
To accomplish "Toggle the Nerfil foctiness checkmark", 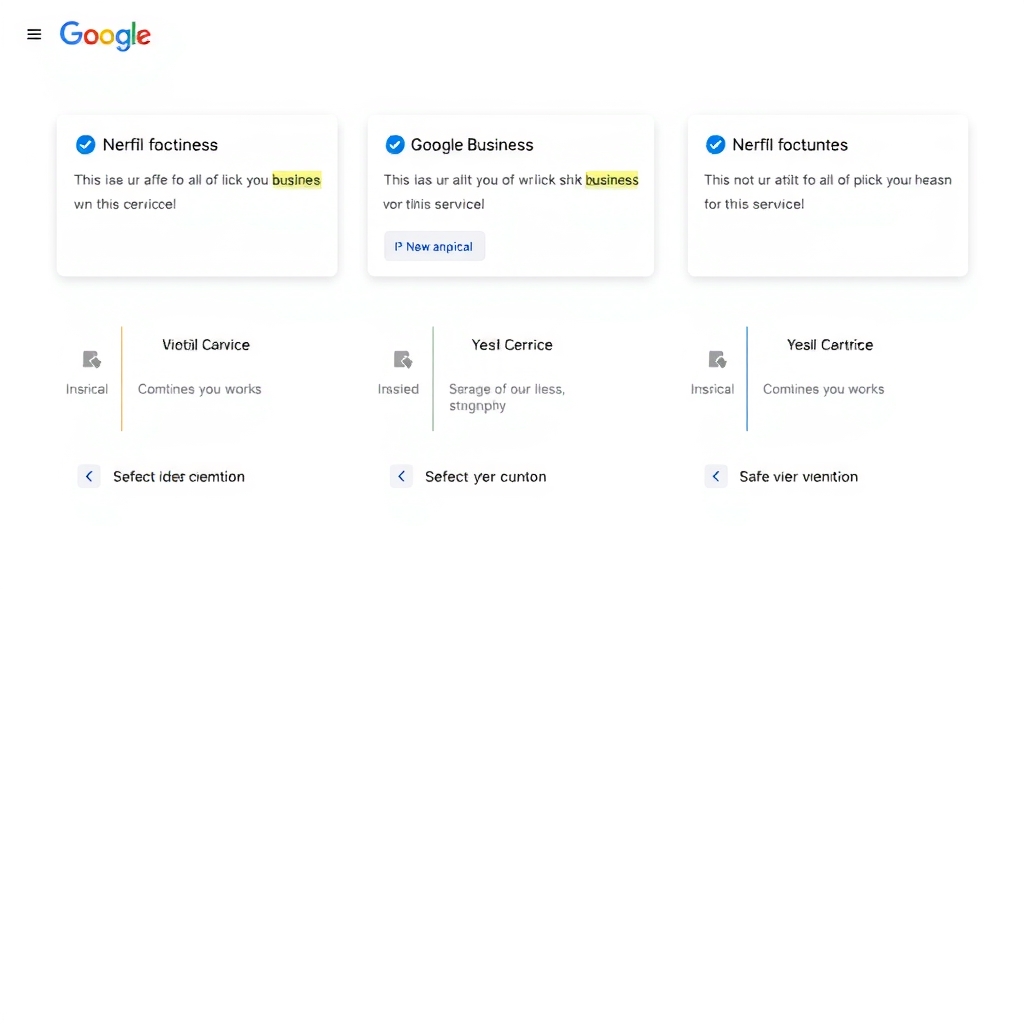I will (86, 144).
